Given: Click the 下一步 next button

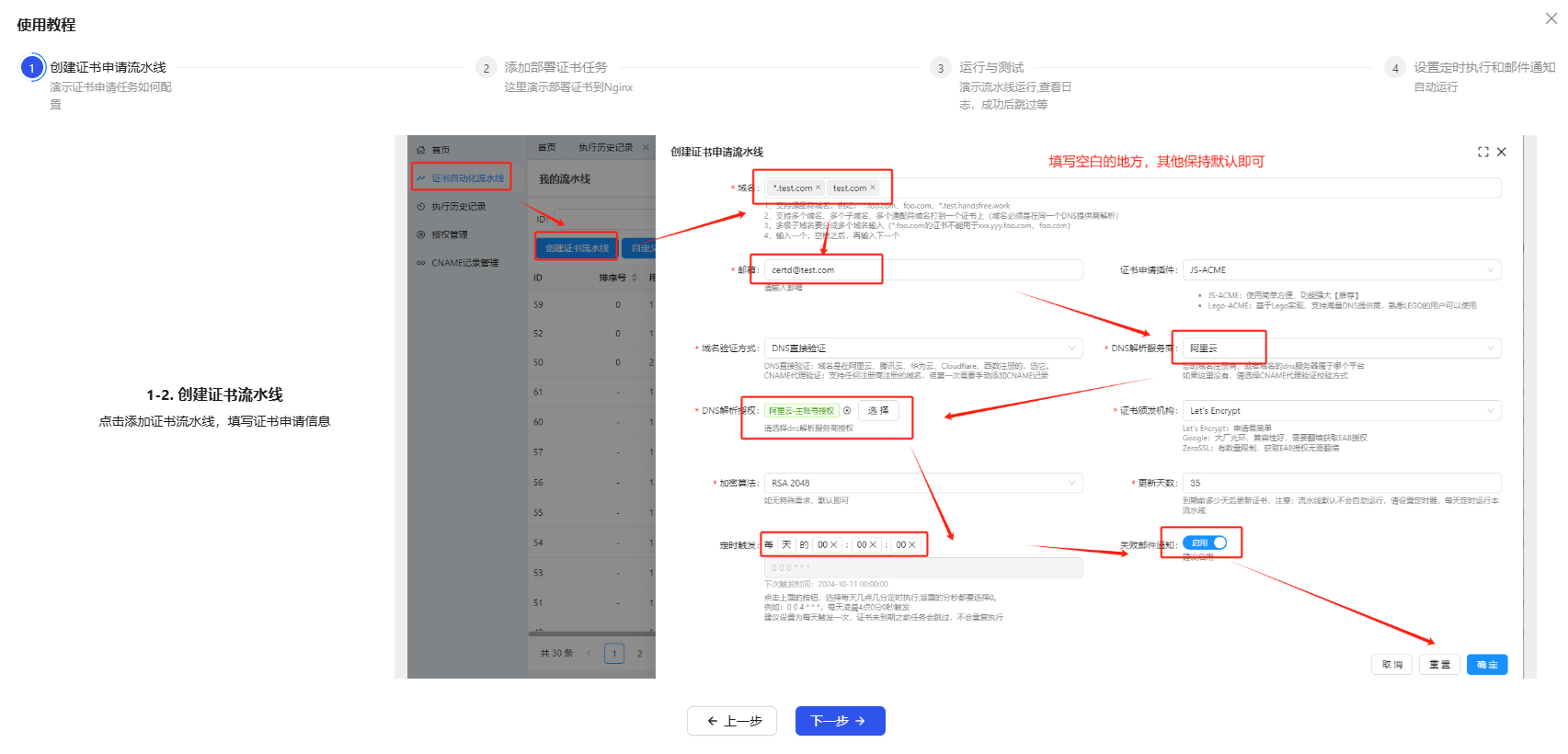Looking at the screenshot, I should 840,721.
